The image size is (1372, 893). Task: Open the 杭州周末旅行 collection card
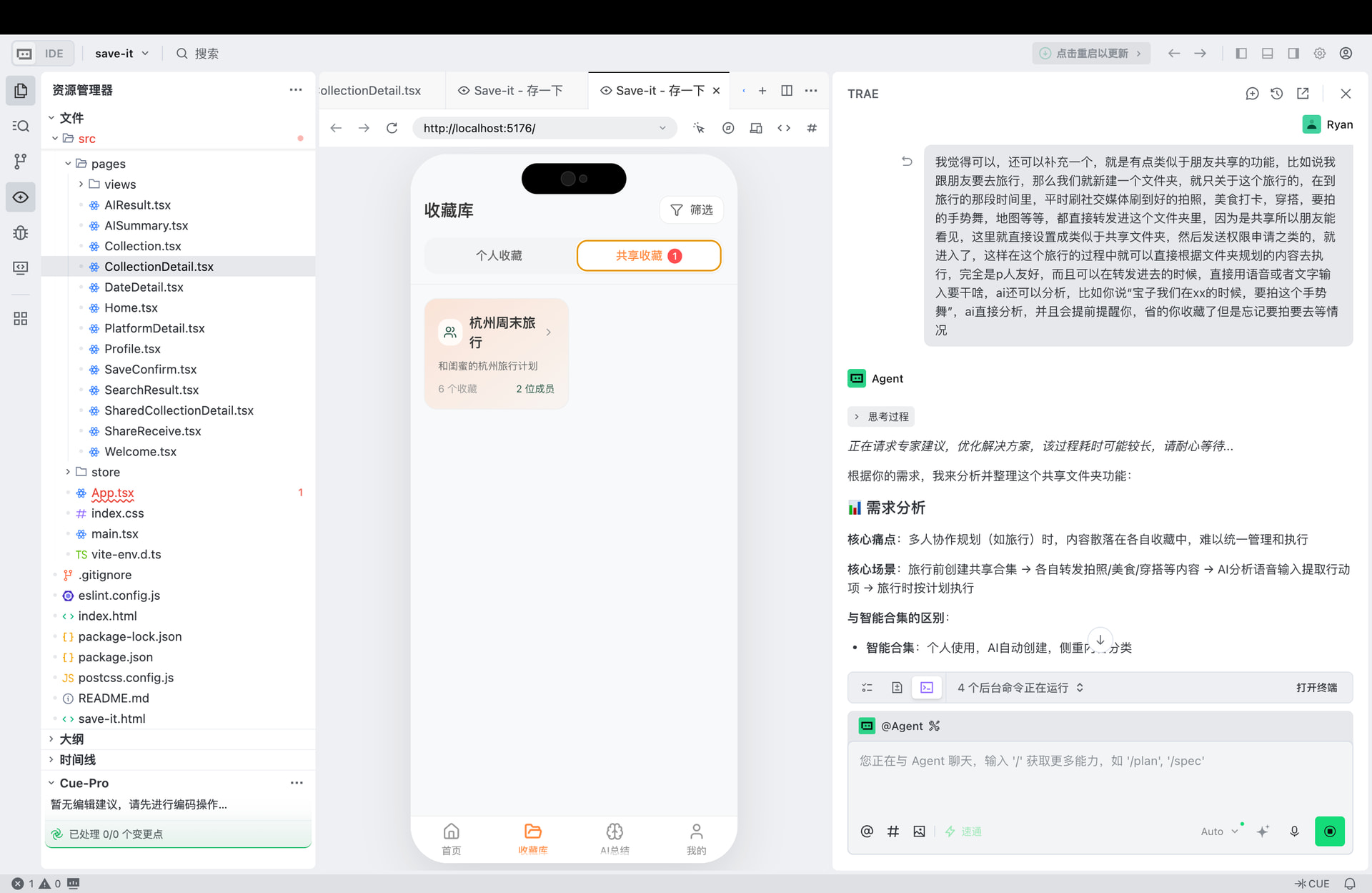(497, 354)
